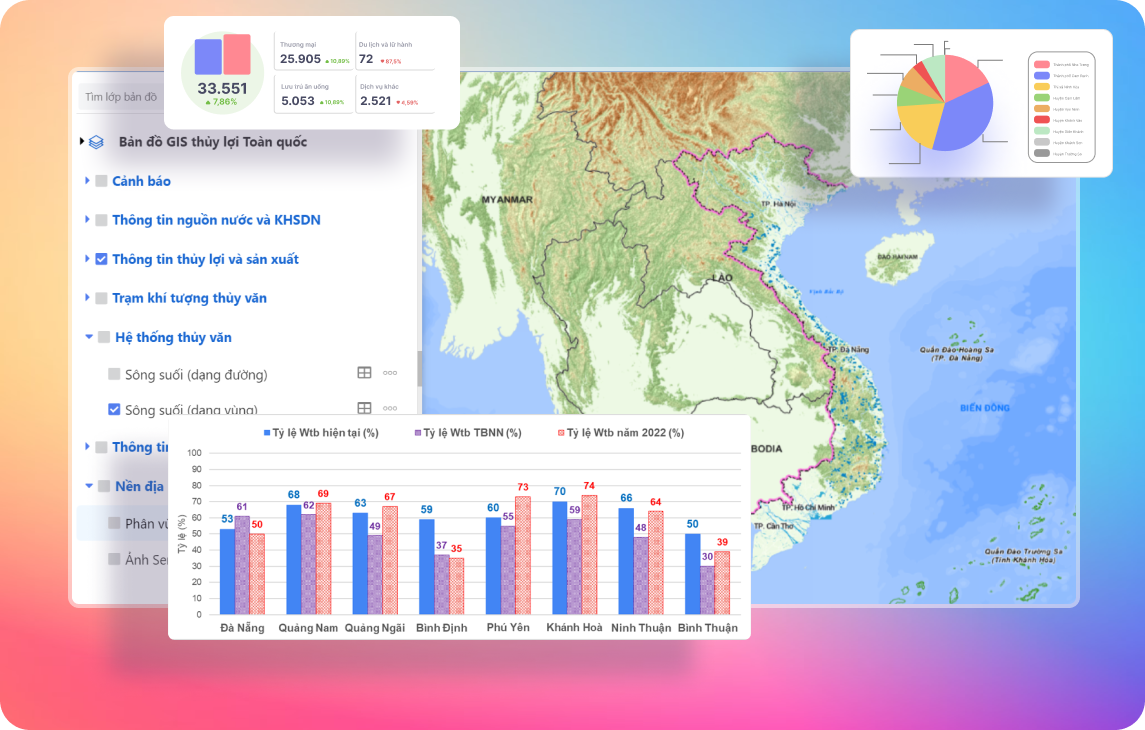
Task: Expand Thông tin nguồn nước và KHSDN arrow
Action: coord(87,220)
